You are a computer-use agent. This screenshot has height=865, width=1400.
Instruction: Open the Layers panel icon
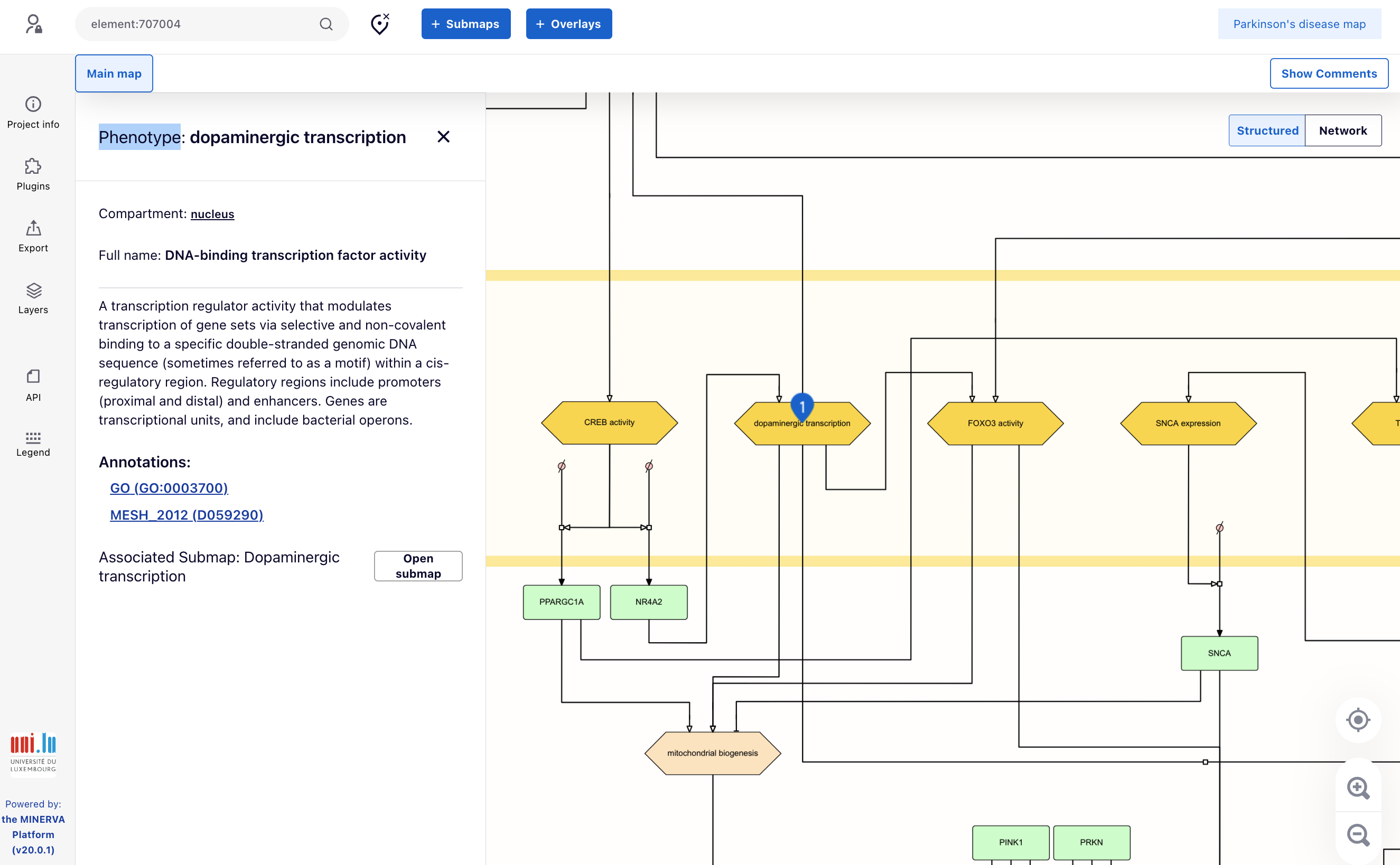33,297
